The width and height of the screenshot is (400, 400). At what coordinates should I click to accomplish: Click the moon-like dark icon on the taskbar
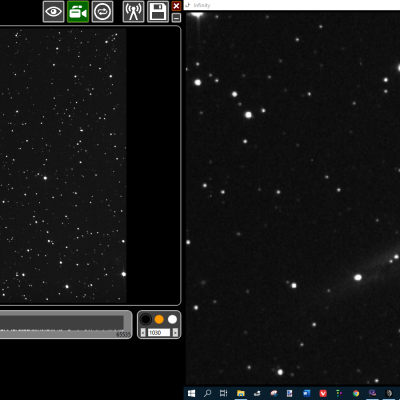click(389, 393)
